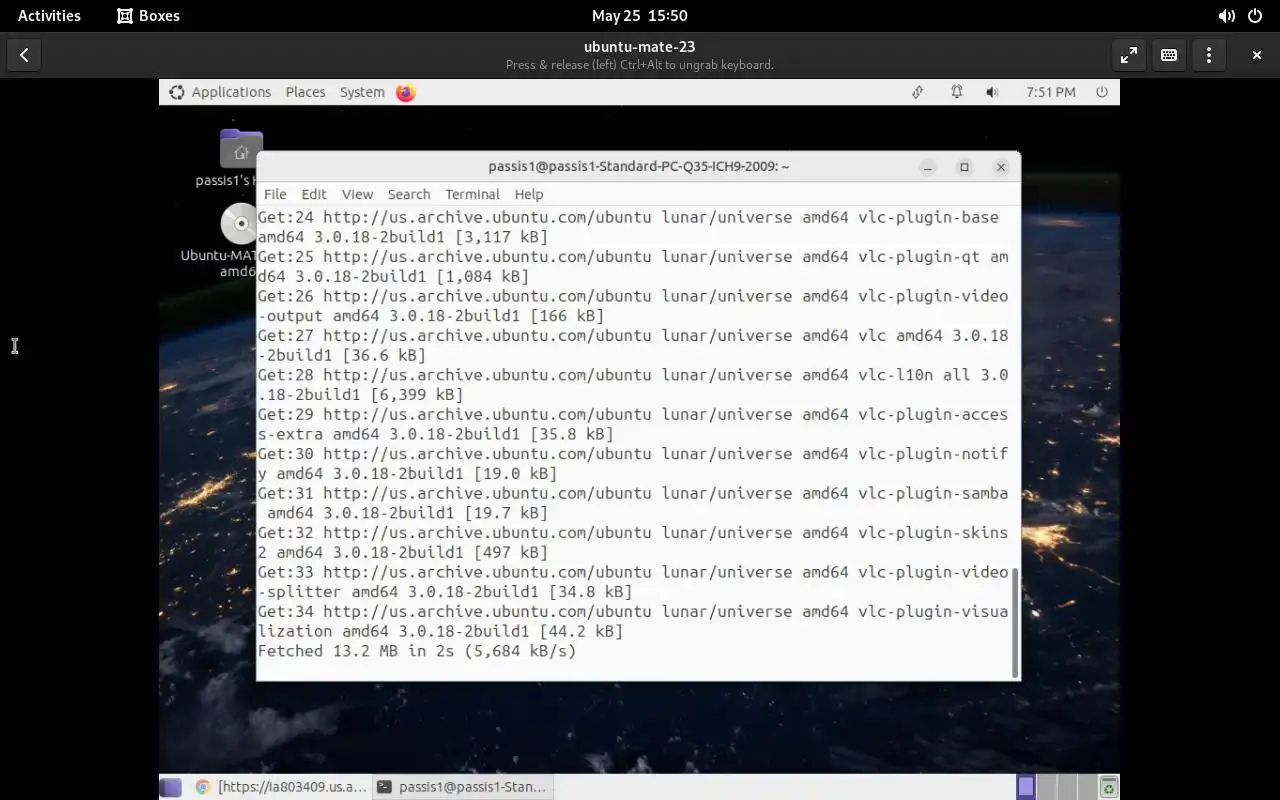Open the terminal View menu
The width and height of the screenshot is (1280, 800).
(x=357, y=194)
